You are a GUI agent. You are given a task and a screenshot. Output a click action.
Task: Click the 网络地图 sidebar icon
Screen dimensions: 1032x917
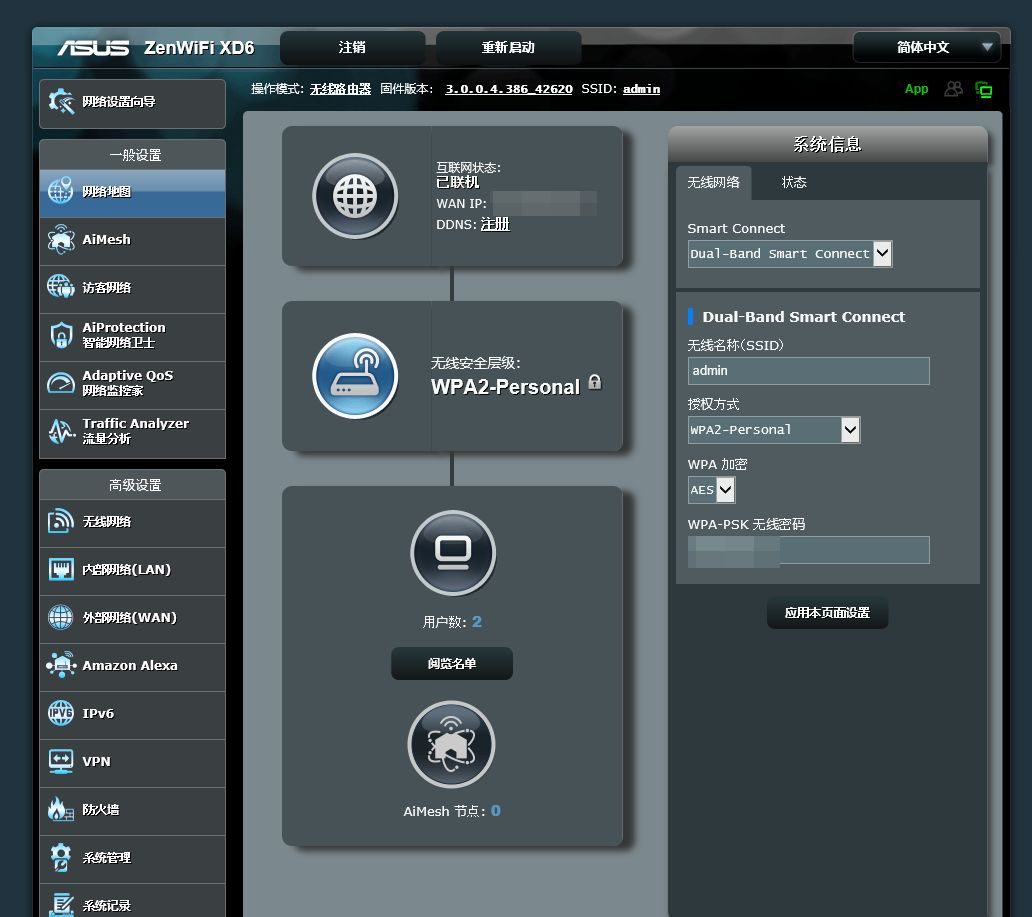point(61,191)
